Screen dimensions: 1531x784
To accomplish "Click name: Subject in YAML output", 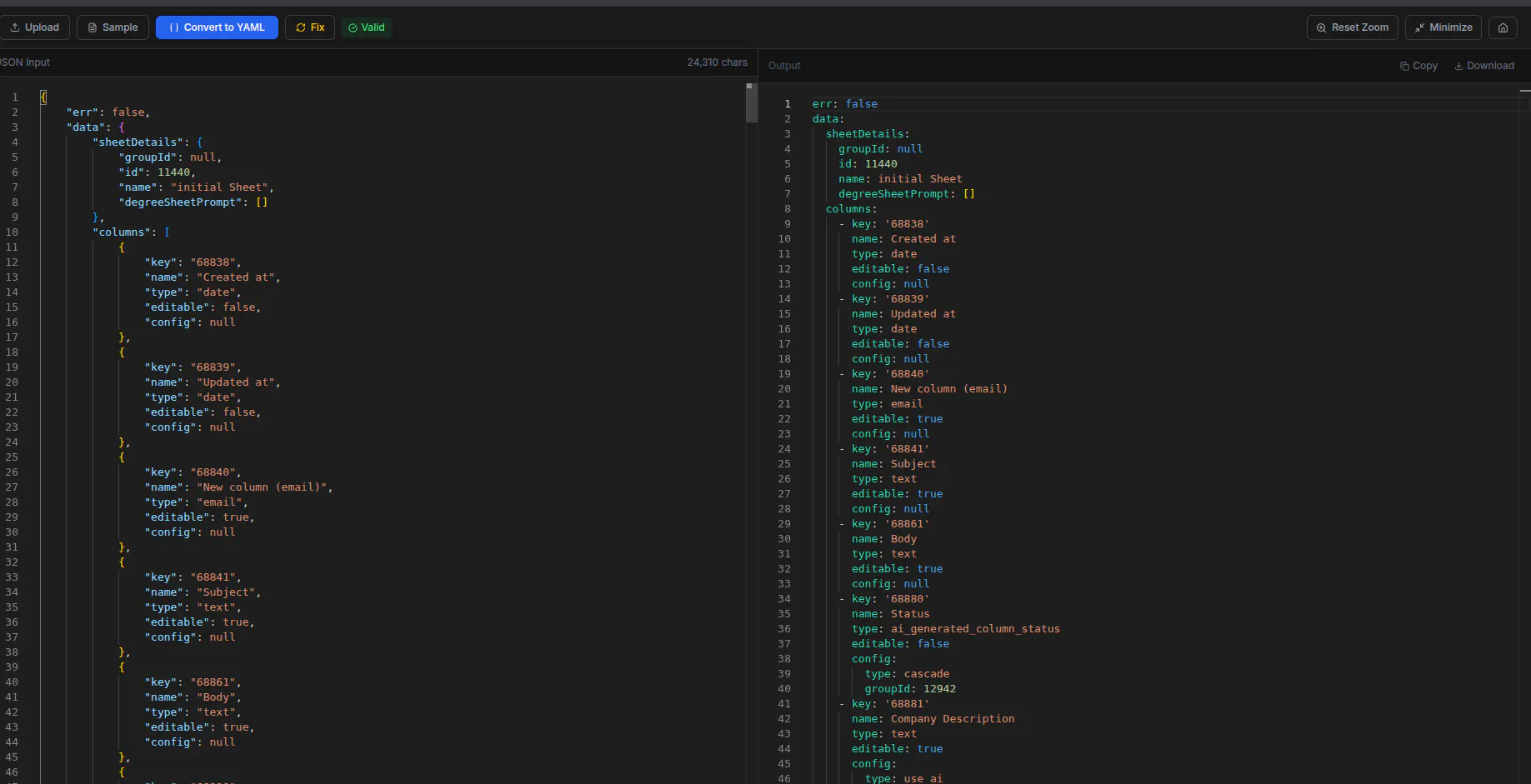I will tap(893, 464).
